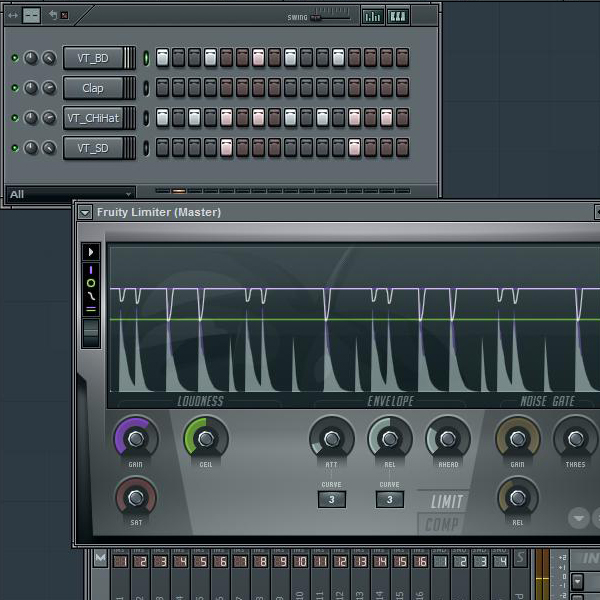Viewport: 600px width, 600px height.
Task: Toggle Clap channel select indicator
Action: (146, 88)
